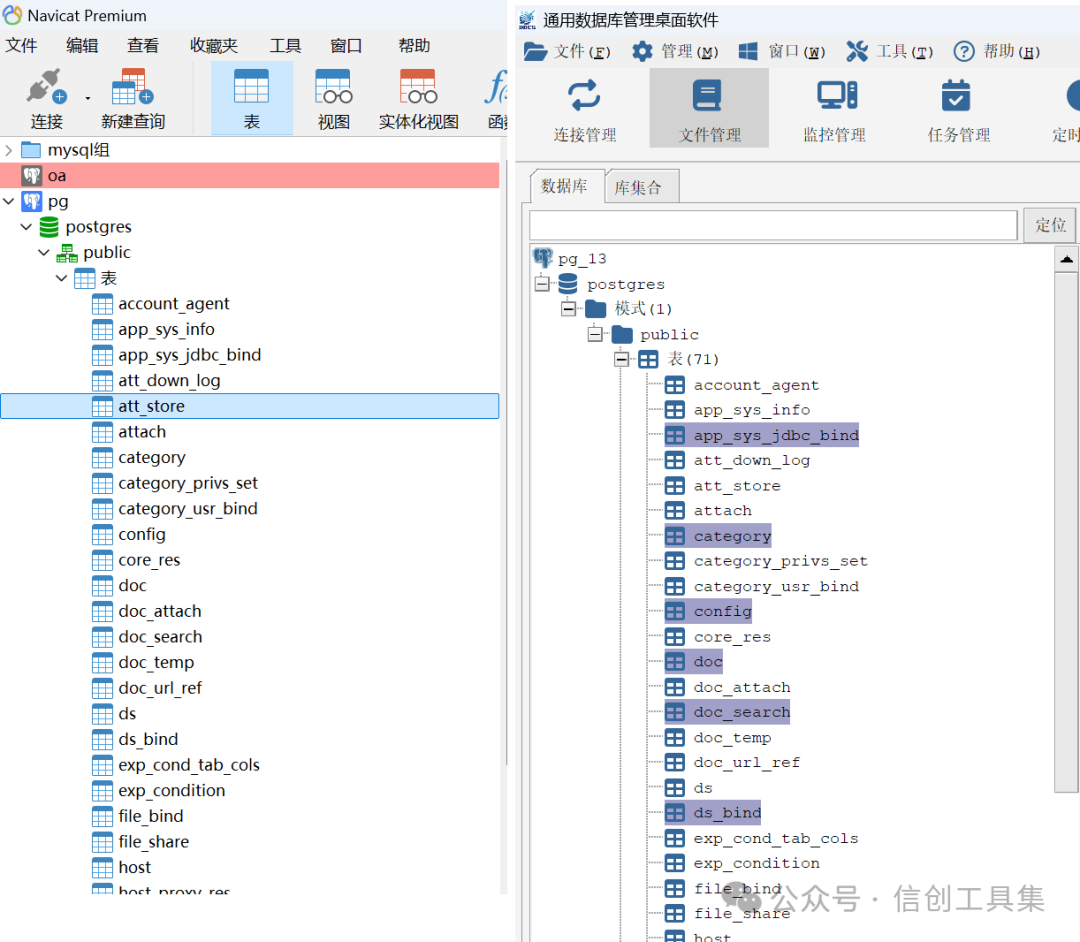Switch to the 库集合 tab
This screenshot has height=942, width=1080.
(642, 187)
